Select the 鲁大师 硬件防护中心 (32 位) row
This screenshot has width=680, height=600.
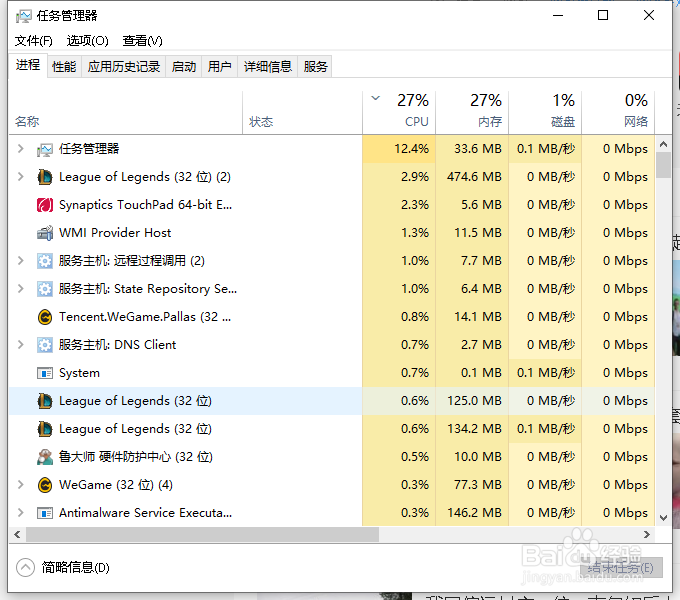[x=332, y=457]
